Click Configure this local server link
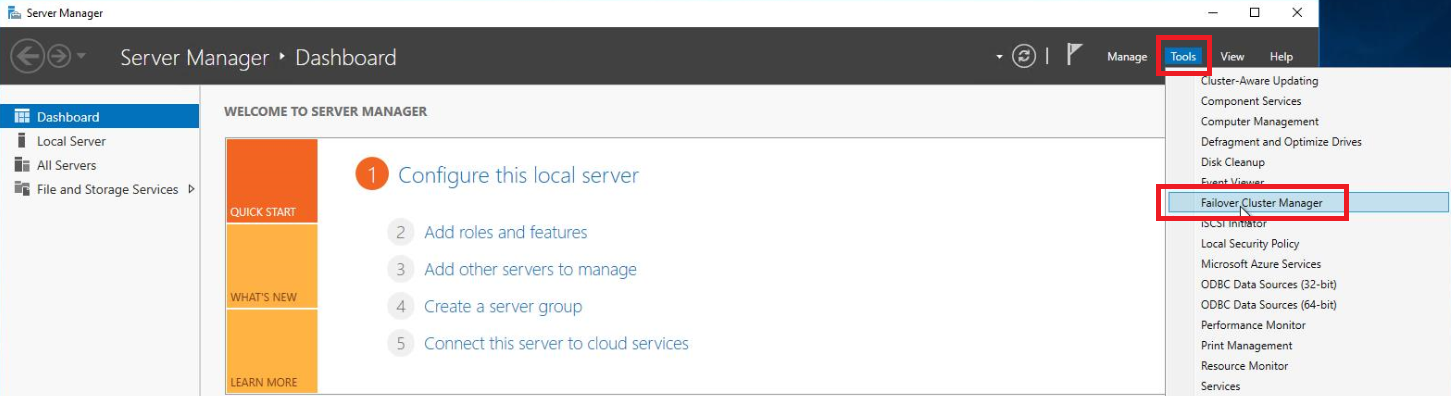Image resolution: width=1451 pixels, height=396 pixels. pyautogui.click(x=518, y=176)
